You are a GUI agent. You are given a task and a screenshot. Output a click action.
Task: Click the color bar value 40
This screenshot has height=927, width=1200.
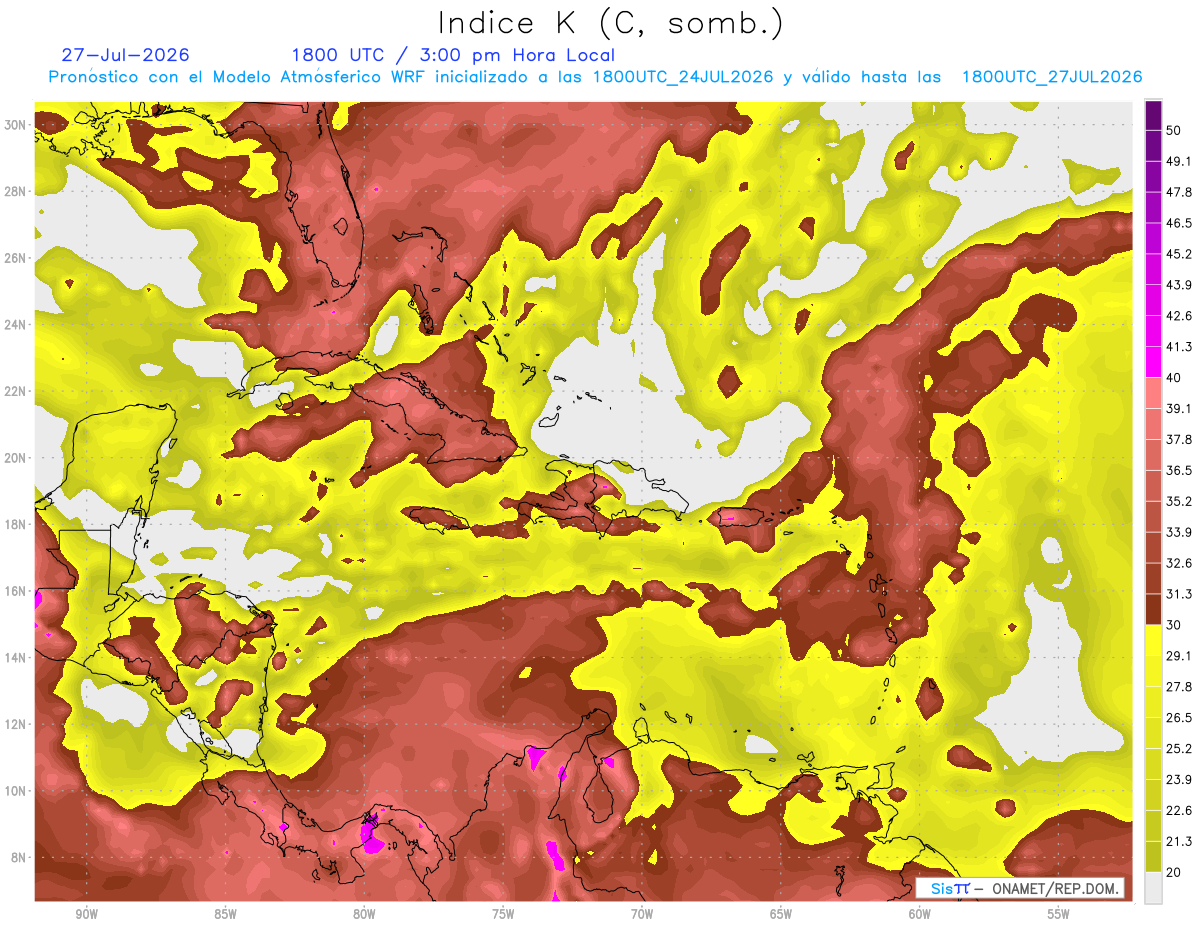[1176, 378]
